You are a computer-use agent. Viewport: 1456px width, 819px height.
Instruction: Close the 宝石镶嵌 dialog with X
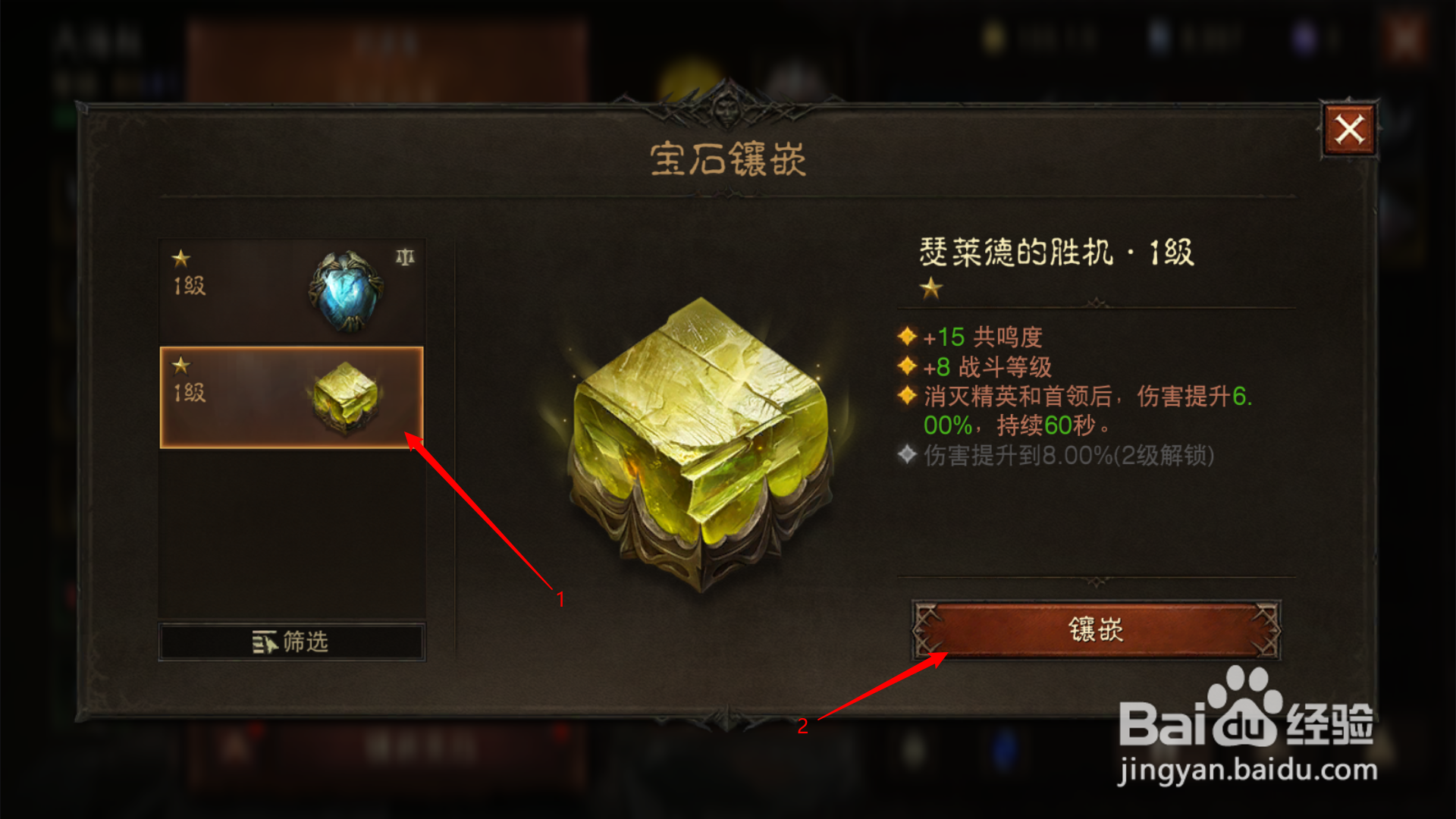[x=1349, y=130]
